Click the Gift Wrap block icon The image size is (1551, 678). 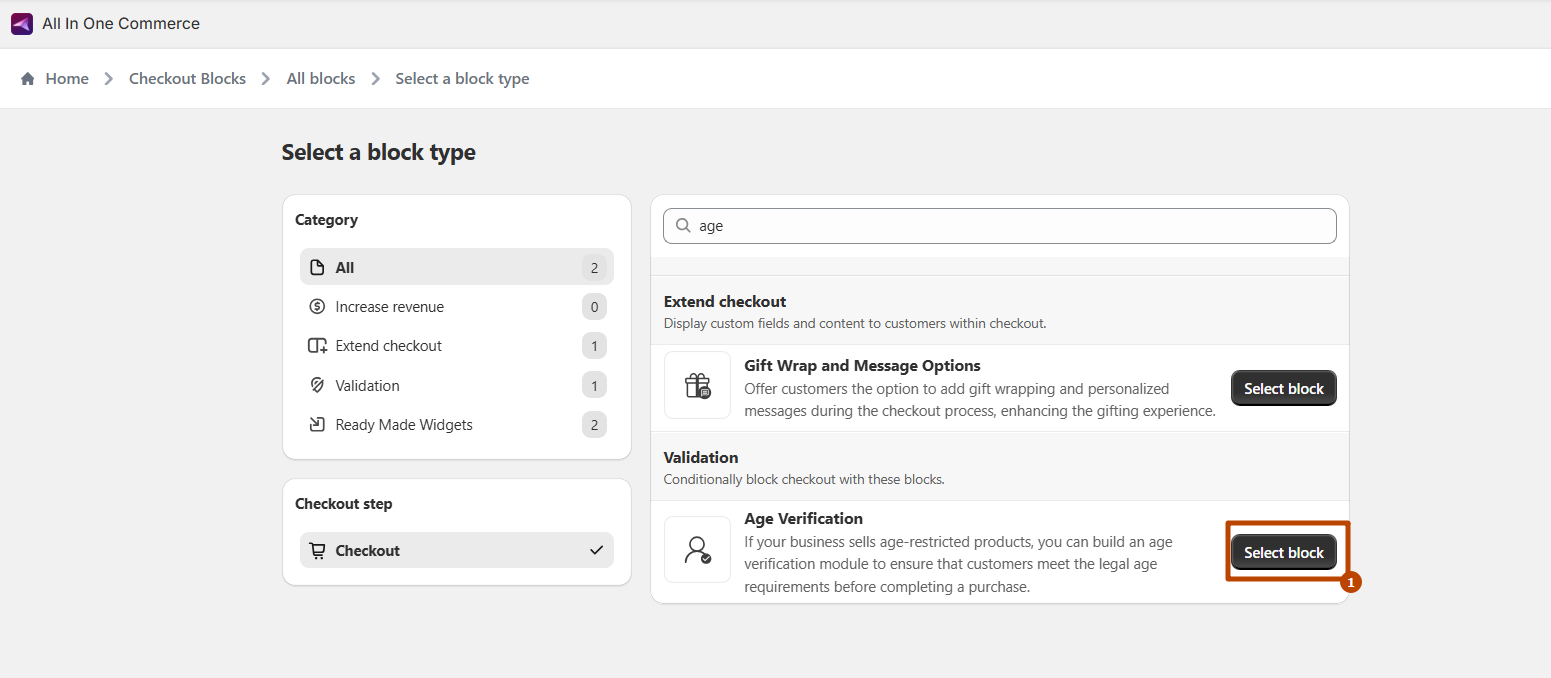(x=697, y=385)
